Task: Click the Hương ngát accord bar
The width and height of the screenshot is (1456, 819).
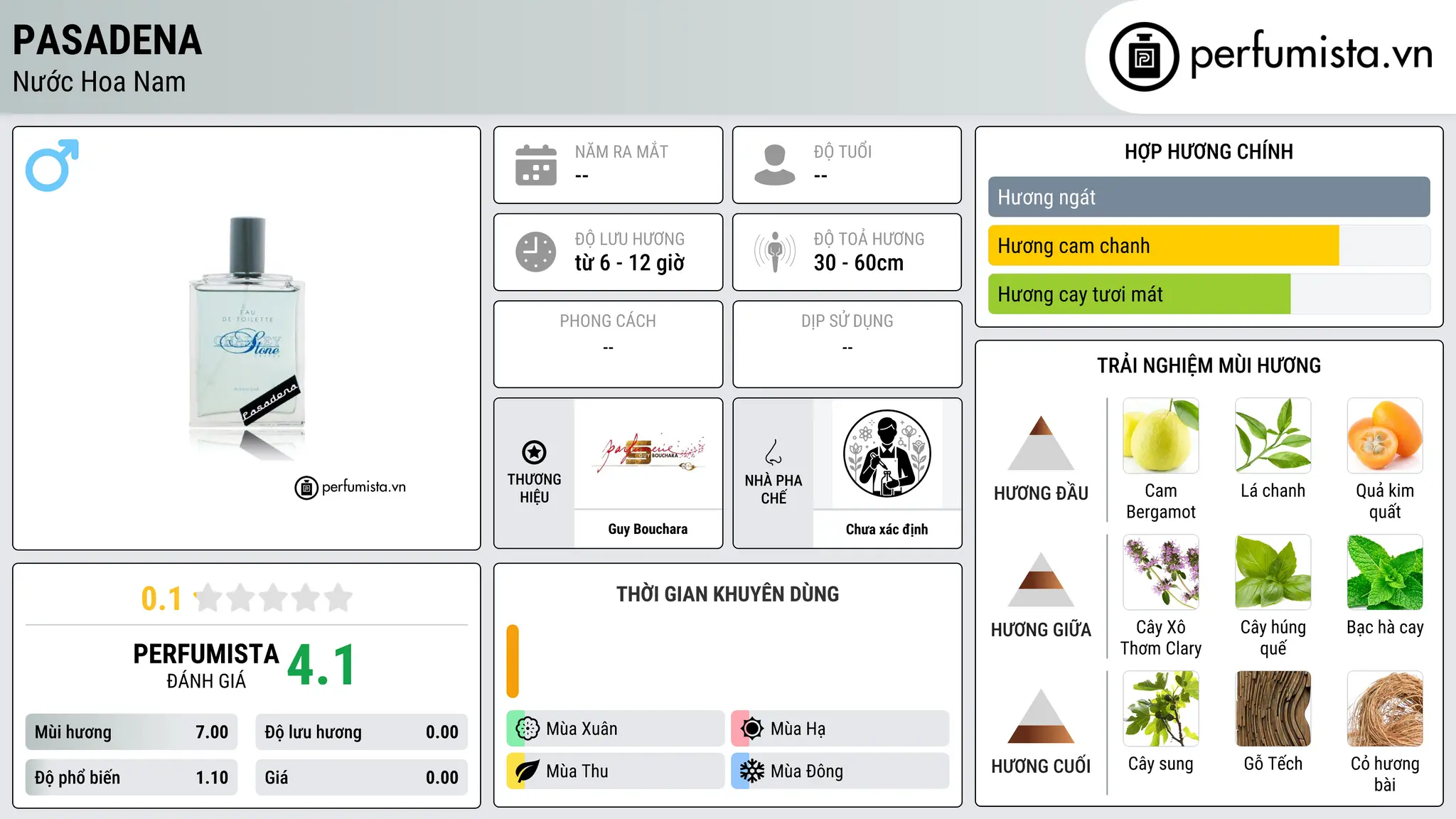Action: click(x=1209, y=197)
